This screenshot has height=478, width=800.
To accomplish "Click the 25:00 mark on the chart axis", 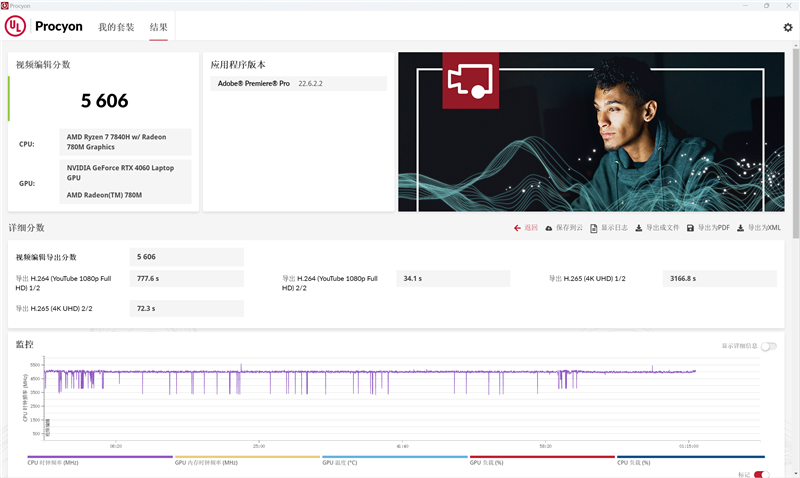I will tap(259, 446).
